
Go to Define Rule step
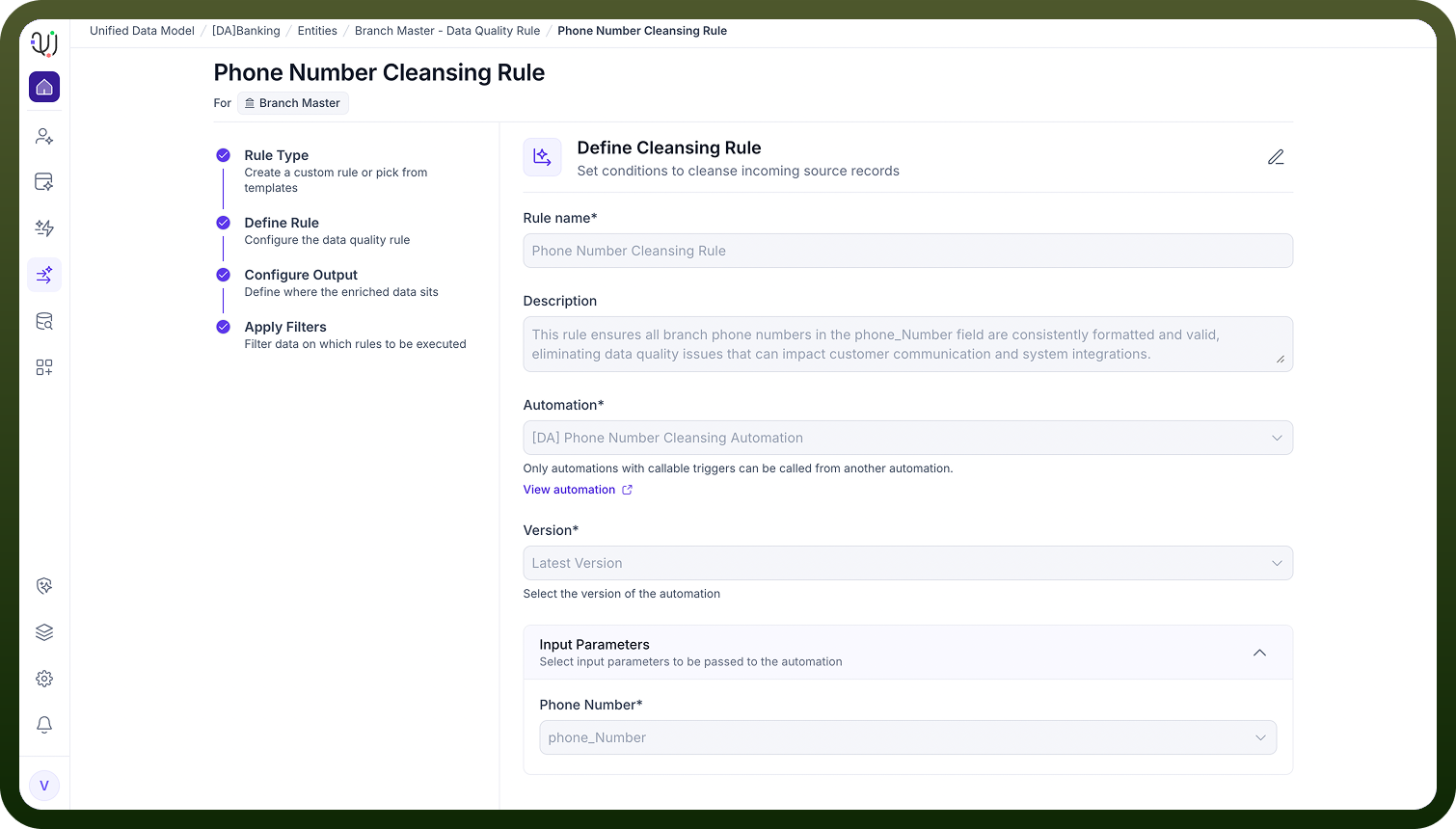(x=282, y=223)
